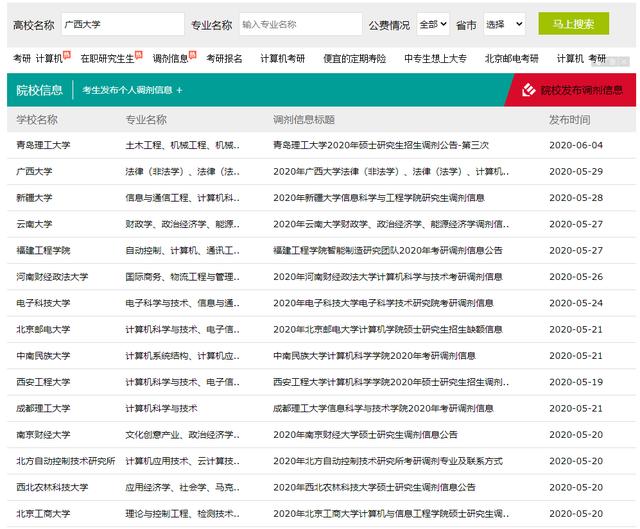Click 文化创意产业、政治经济学.. major cell
640x529 pixels.
point(182,435)
